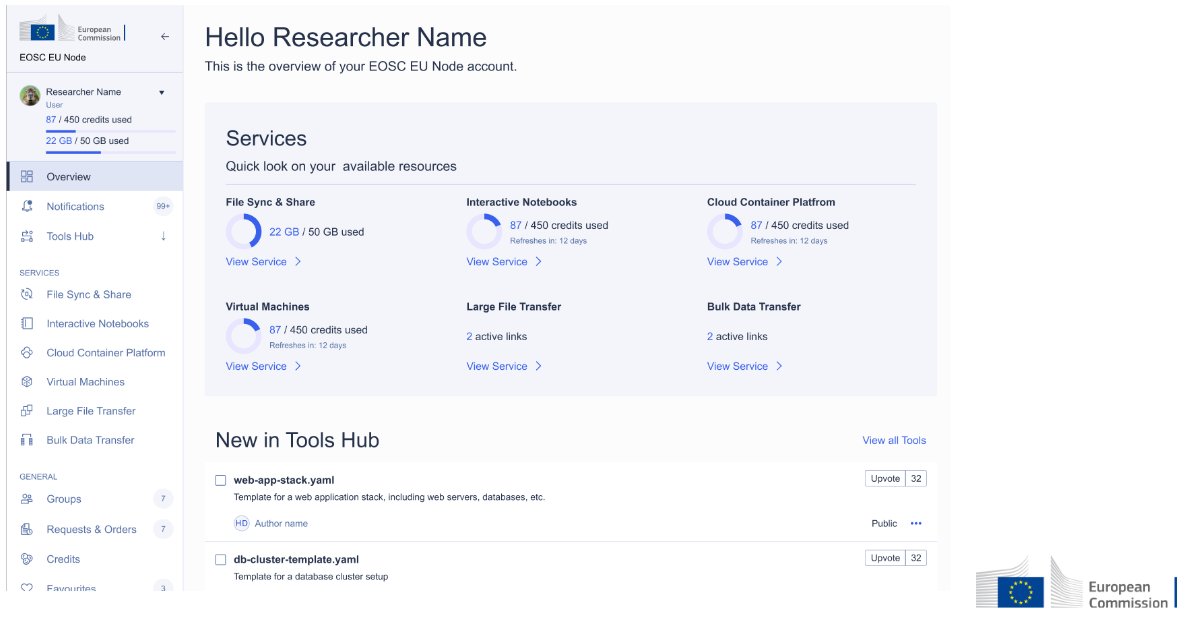Open Overview in the sidebar

click(x=95, y=176)
